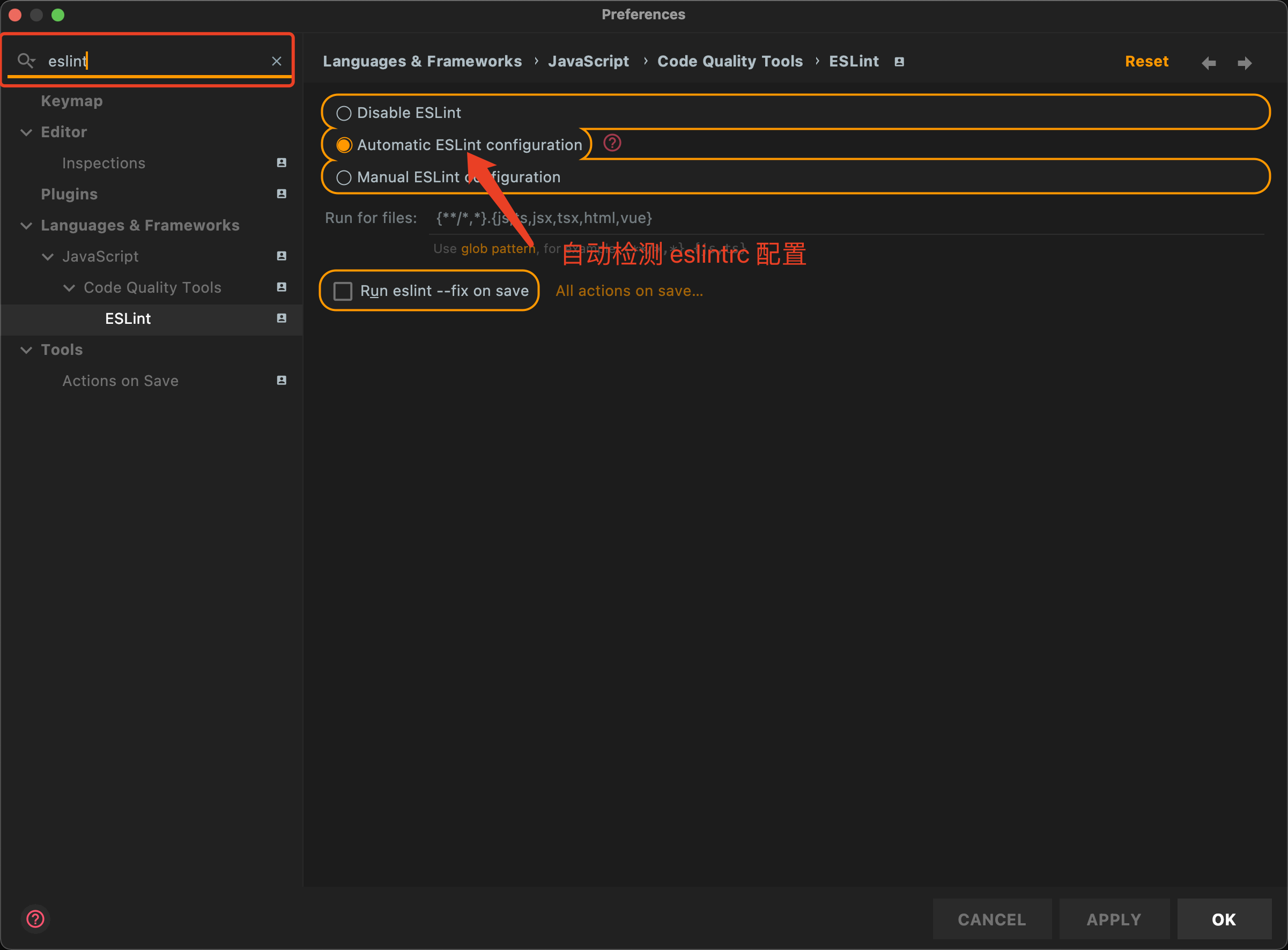Open the glob pattern help link
1288x950 pixels.
pos(498,248)
